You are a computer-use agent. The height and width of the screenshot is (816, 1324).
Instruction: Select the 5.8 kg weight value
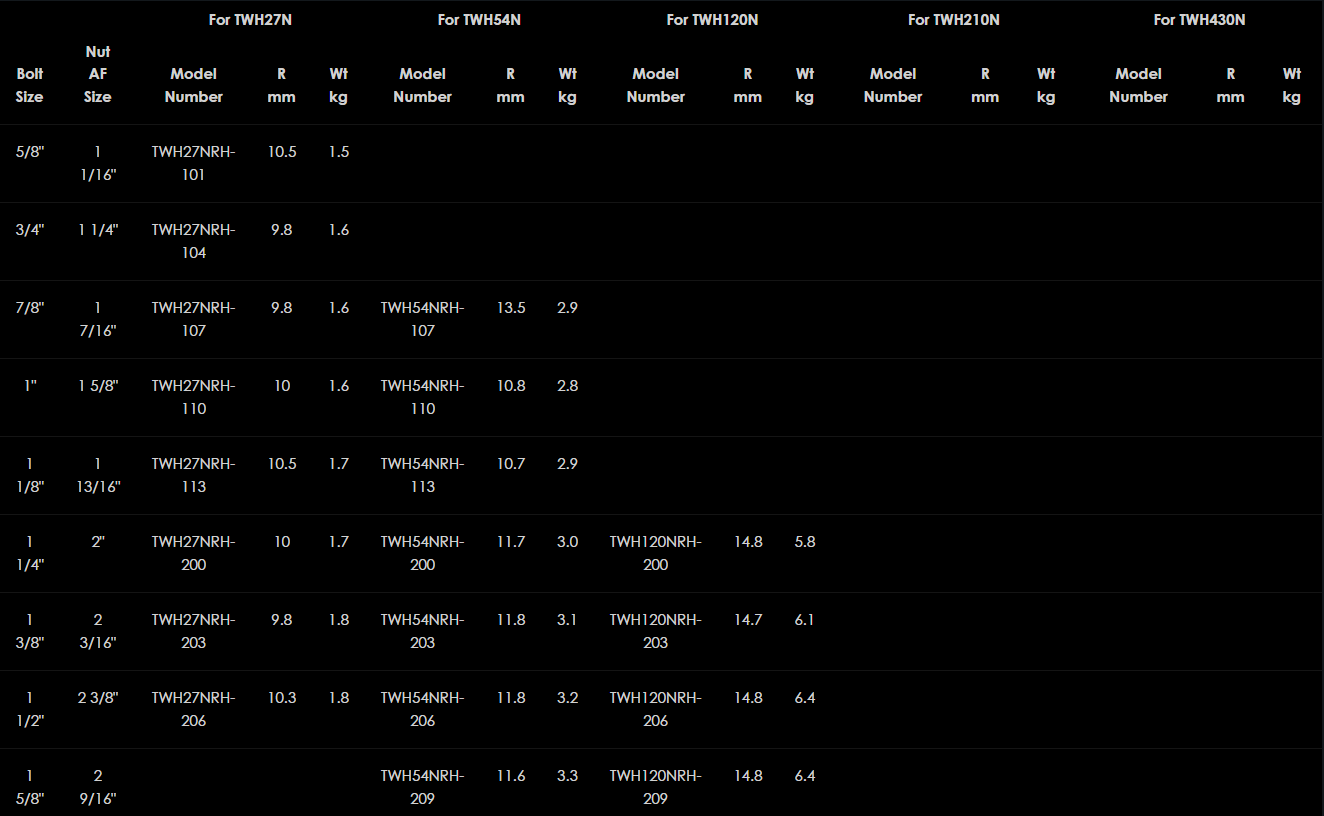coord(805,542)
